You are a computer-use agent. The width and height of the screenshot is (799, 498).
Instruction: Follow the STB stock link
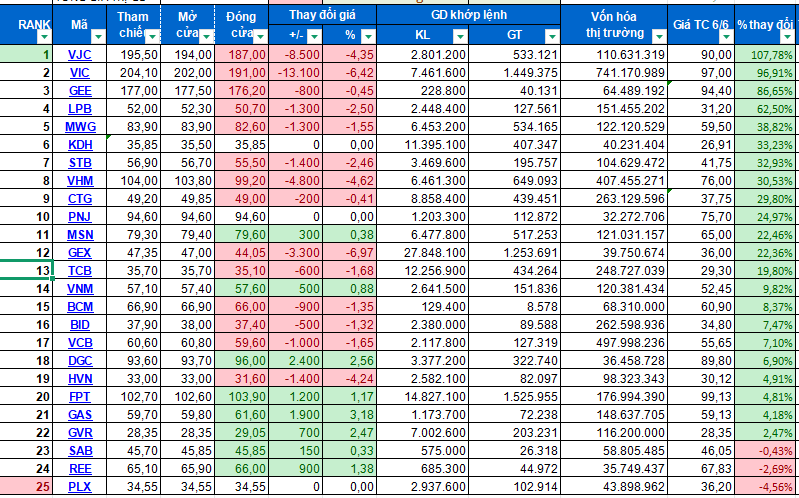pyautogui.click(x=80, y=163)
